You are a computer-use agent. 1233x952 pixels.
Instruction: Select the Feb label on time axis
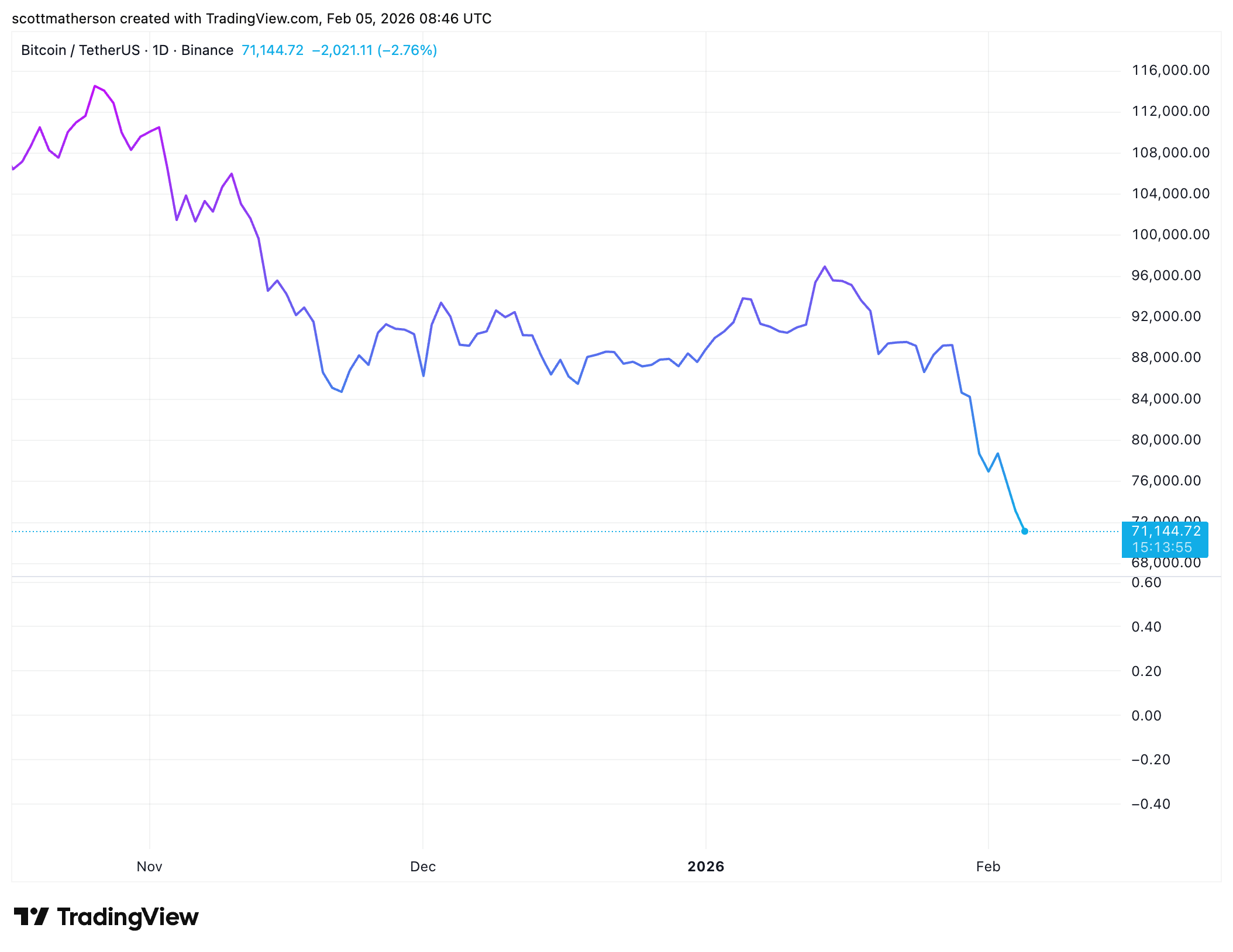[x=989, y=867]
